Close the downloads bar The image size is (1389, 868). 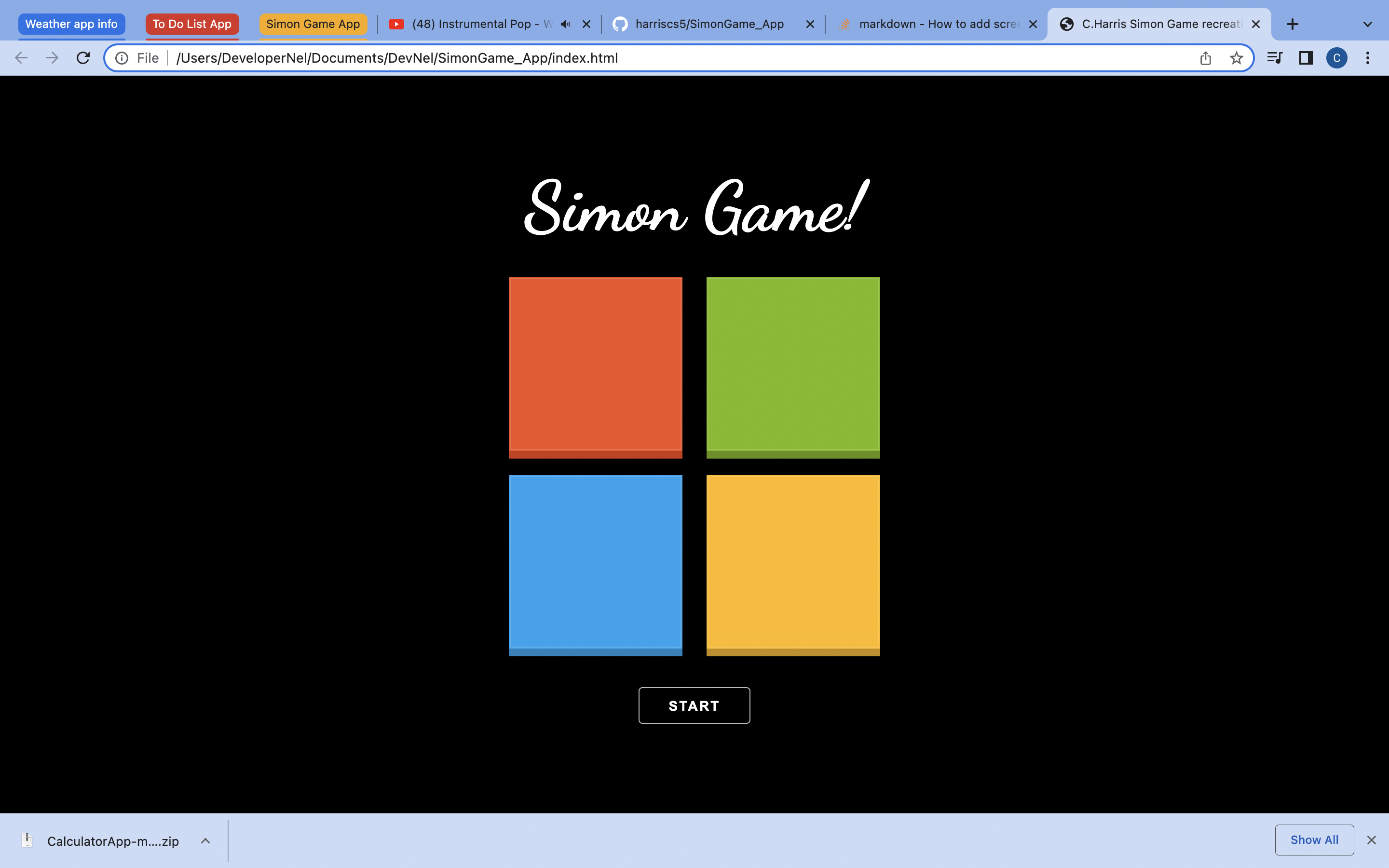pos(1372,840)
